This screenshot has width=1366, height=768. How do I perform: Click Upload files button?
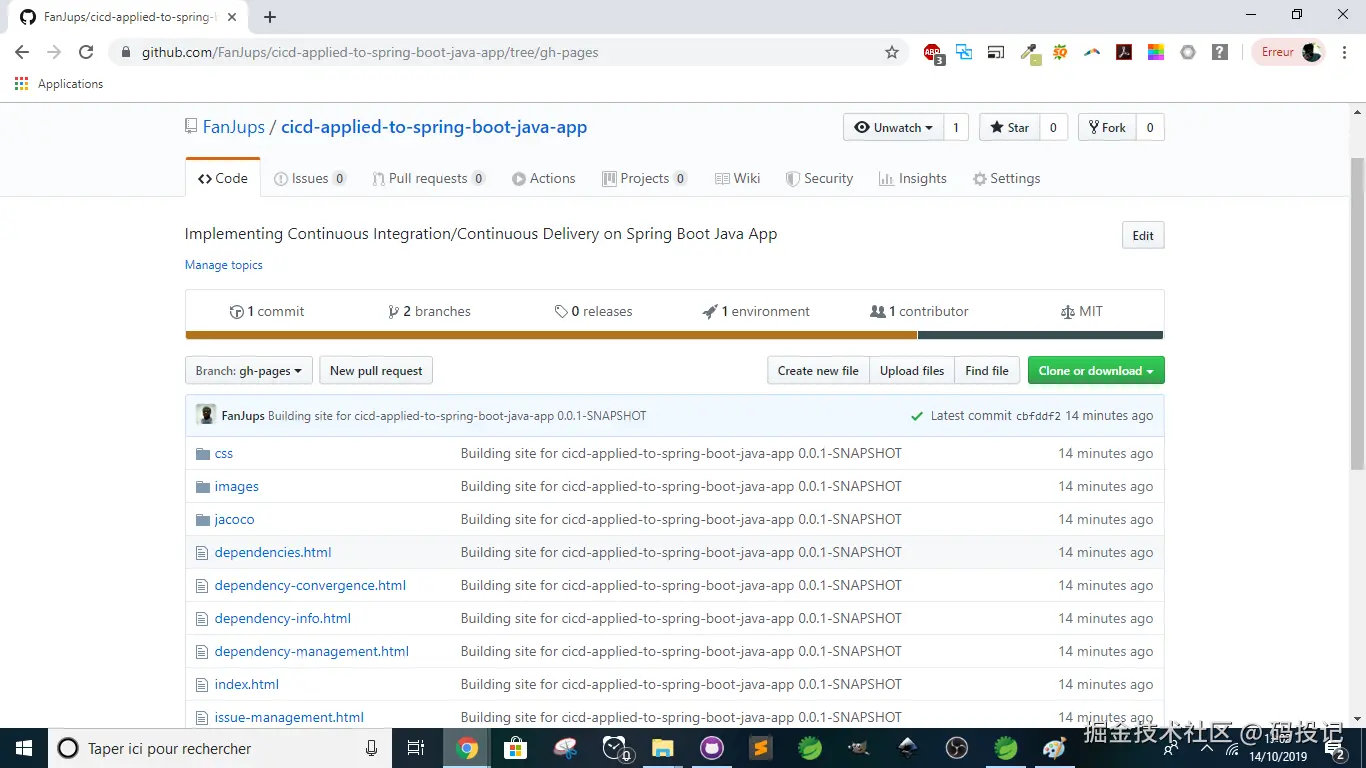pyautogui.click(x=912, y=371)
